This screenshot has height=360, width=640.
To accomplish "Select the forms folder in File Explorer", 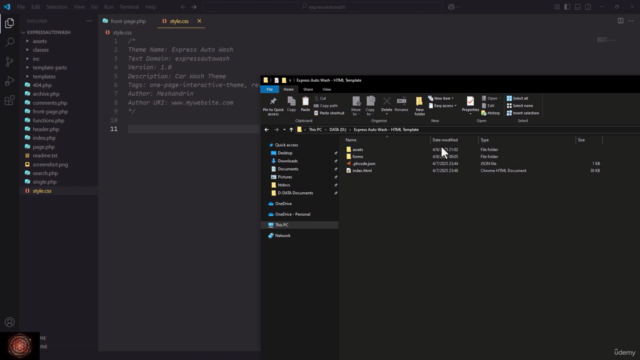I will pos(358,157).
